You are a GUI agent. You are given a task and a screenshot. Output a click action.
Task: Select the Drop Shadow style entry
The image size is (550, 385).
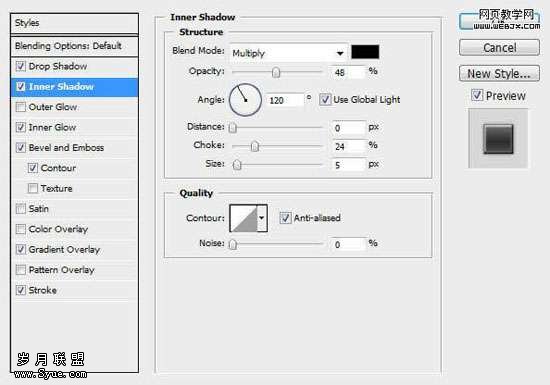[x=58, y=66]
